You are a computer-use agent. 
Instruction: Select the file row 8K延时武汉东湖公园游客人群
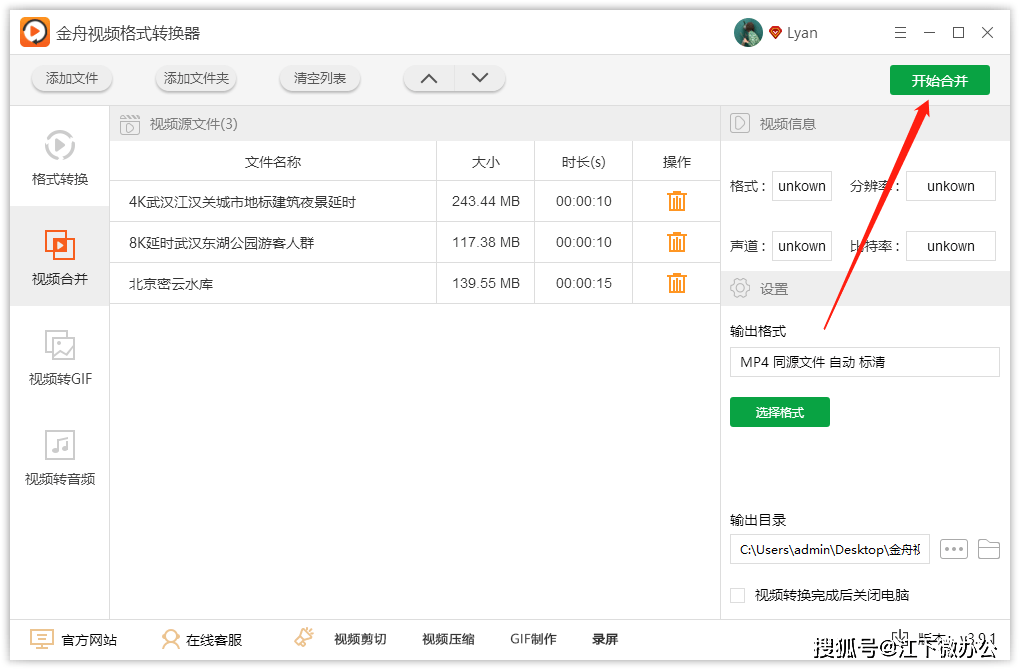(415, 243)
